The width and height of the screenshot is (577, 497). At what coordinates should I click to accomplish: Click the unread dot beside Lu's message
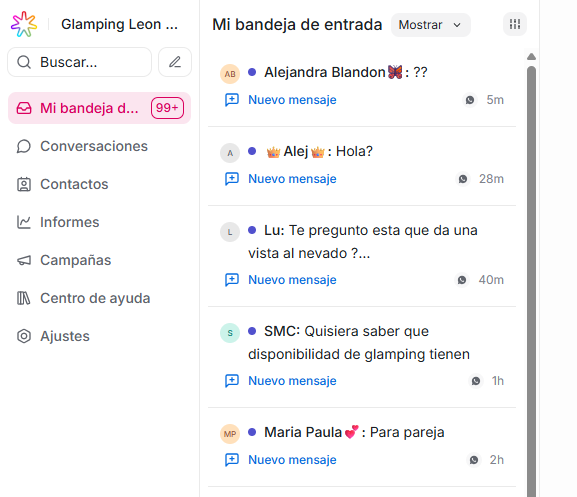[252, 230]
